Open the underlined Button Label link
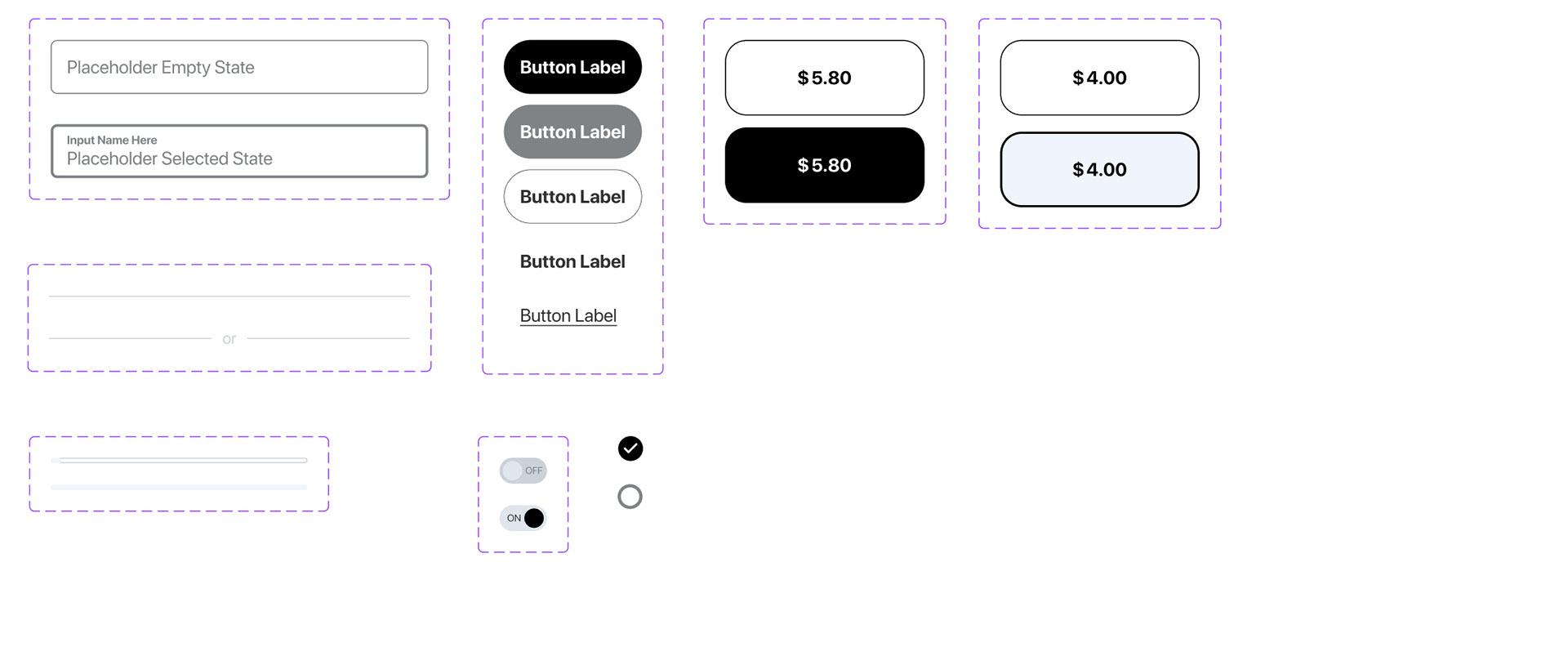This screenshot has width=1568, height=647. tap(568, 316)
